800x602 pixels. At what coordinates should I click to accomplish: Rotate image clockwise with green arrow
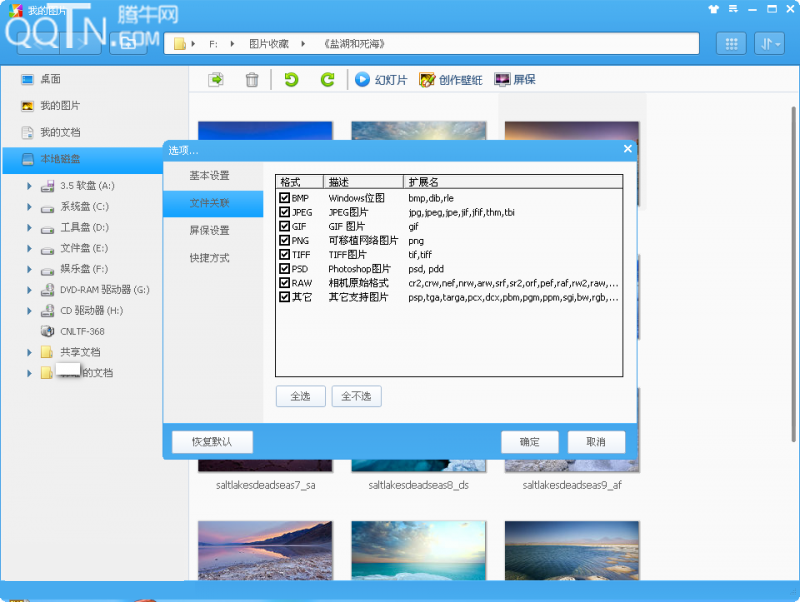(327, 80)
